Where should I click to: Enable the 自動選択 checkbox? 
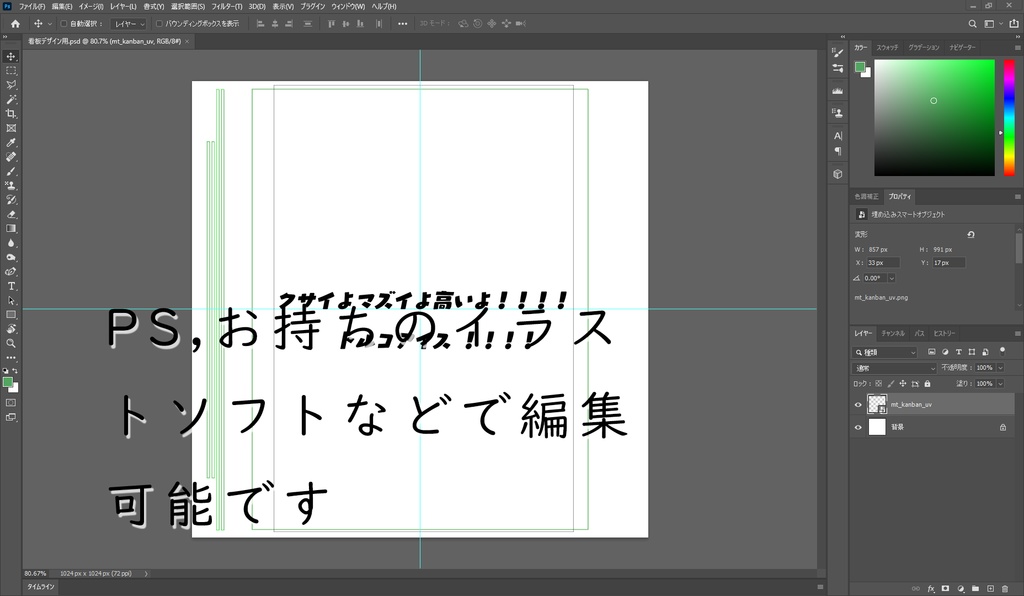64,24
